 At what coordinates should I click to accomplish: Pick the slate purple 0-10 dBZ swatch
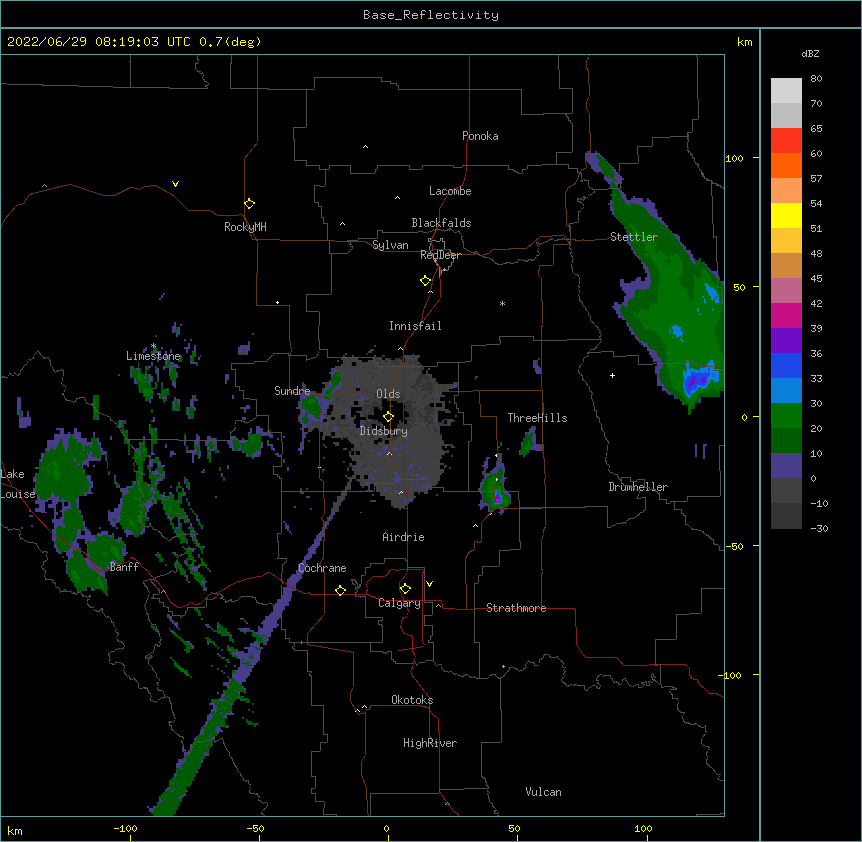(786, 466)
